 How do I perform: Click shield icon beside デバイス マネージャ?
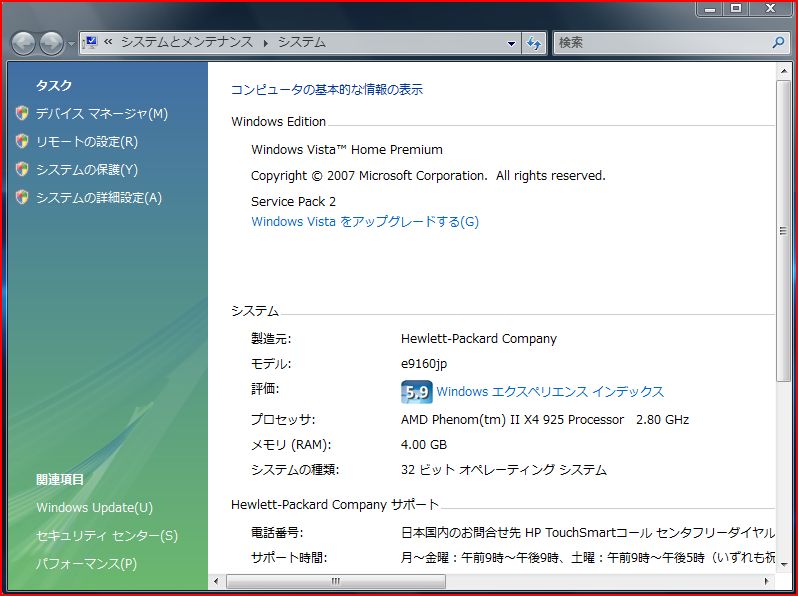coord(22,113)
